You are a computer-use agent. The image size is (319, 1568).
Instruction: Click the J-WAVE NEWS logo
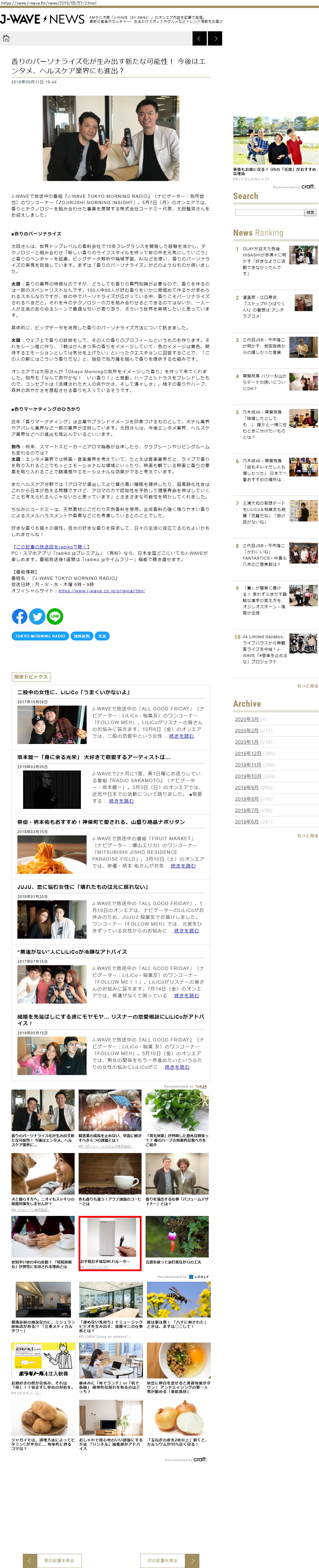(43, 19)
